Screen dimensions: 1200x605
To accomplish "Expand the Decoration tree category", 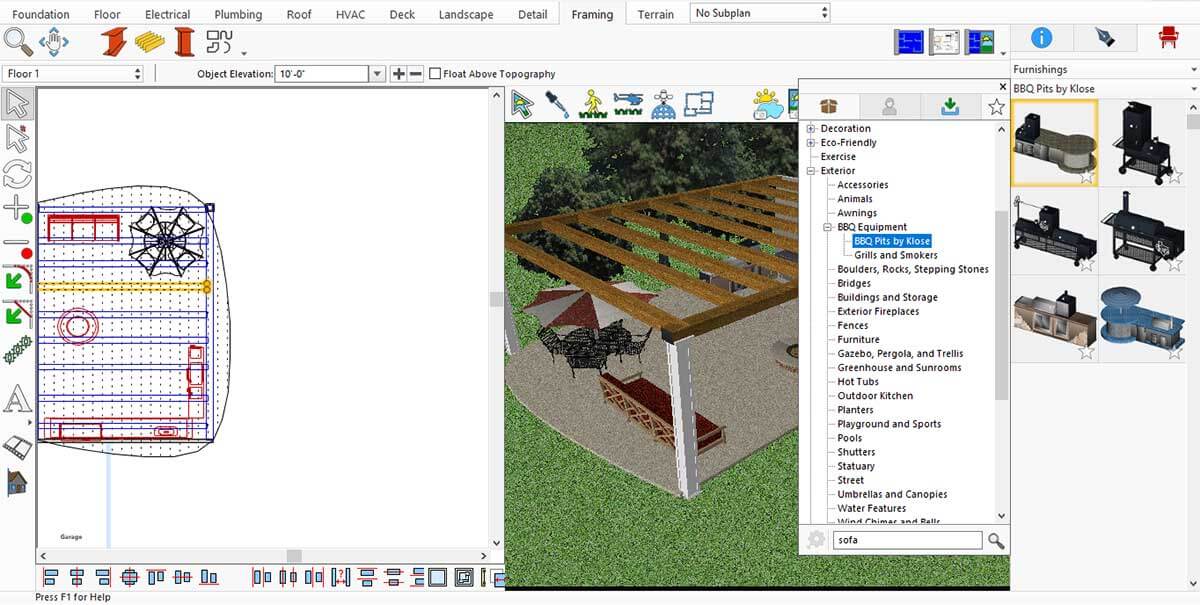I will [811, 129].
